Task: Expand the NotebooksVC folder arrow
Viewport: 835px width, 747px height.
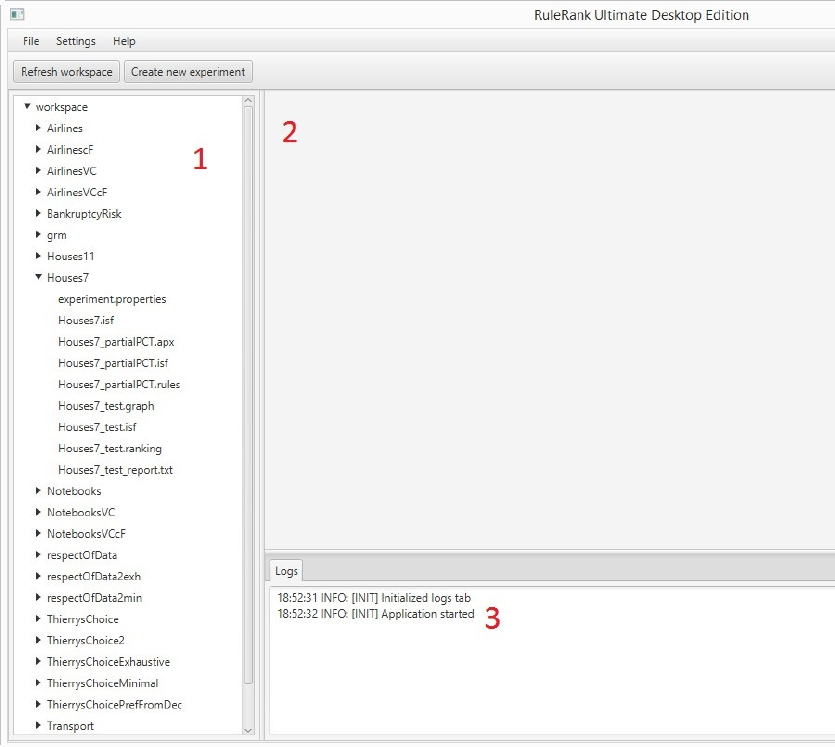Action: click(38, 512)
